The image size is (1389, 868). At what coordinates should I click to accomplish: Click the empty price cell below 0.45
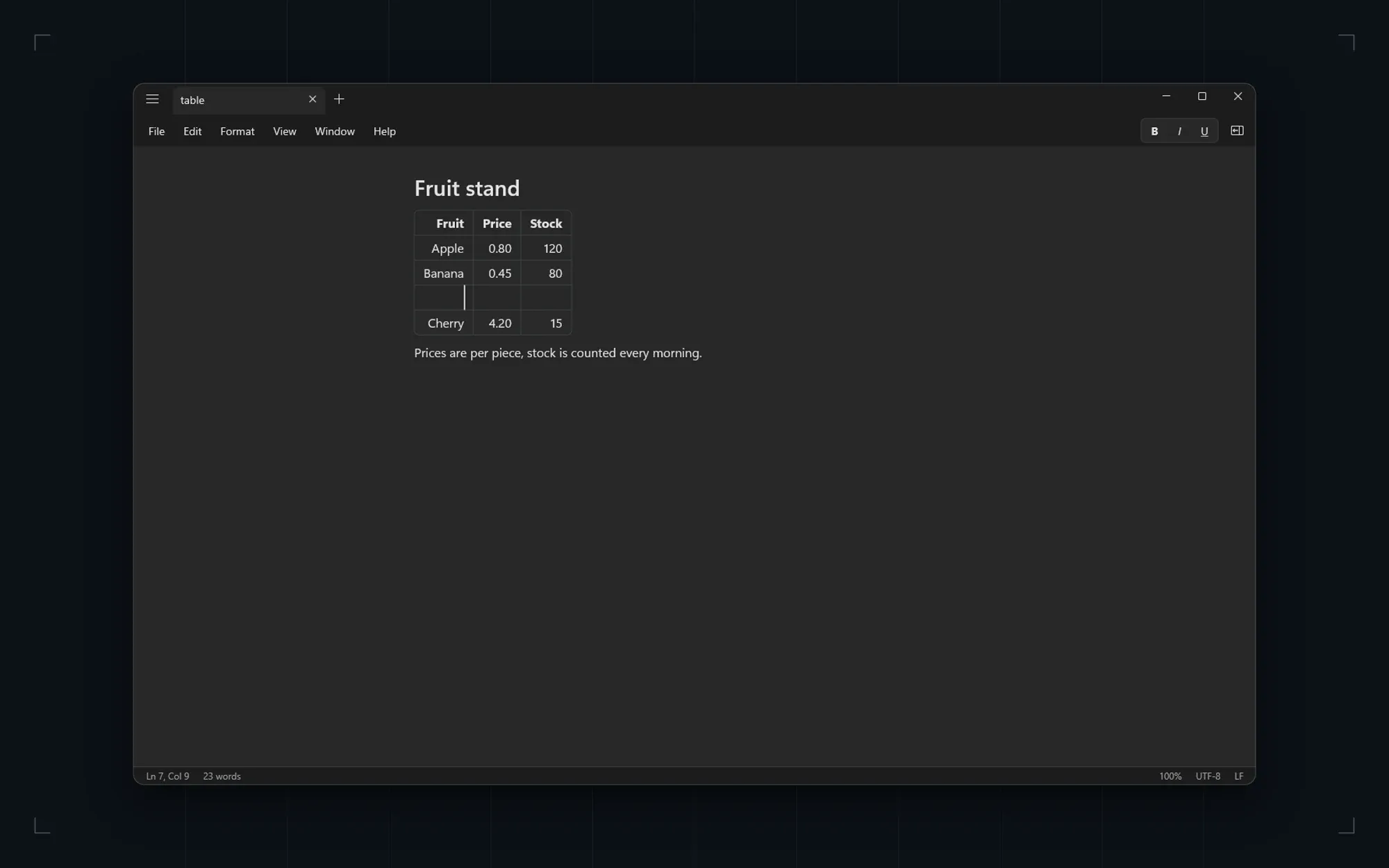(x=497, y=298)
